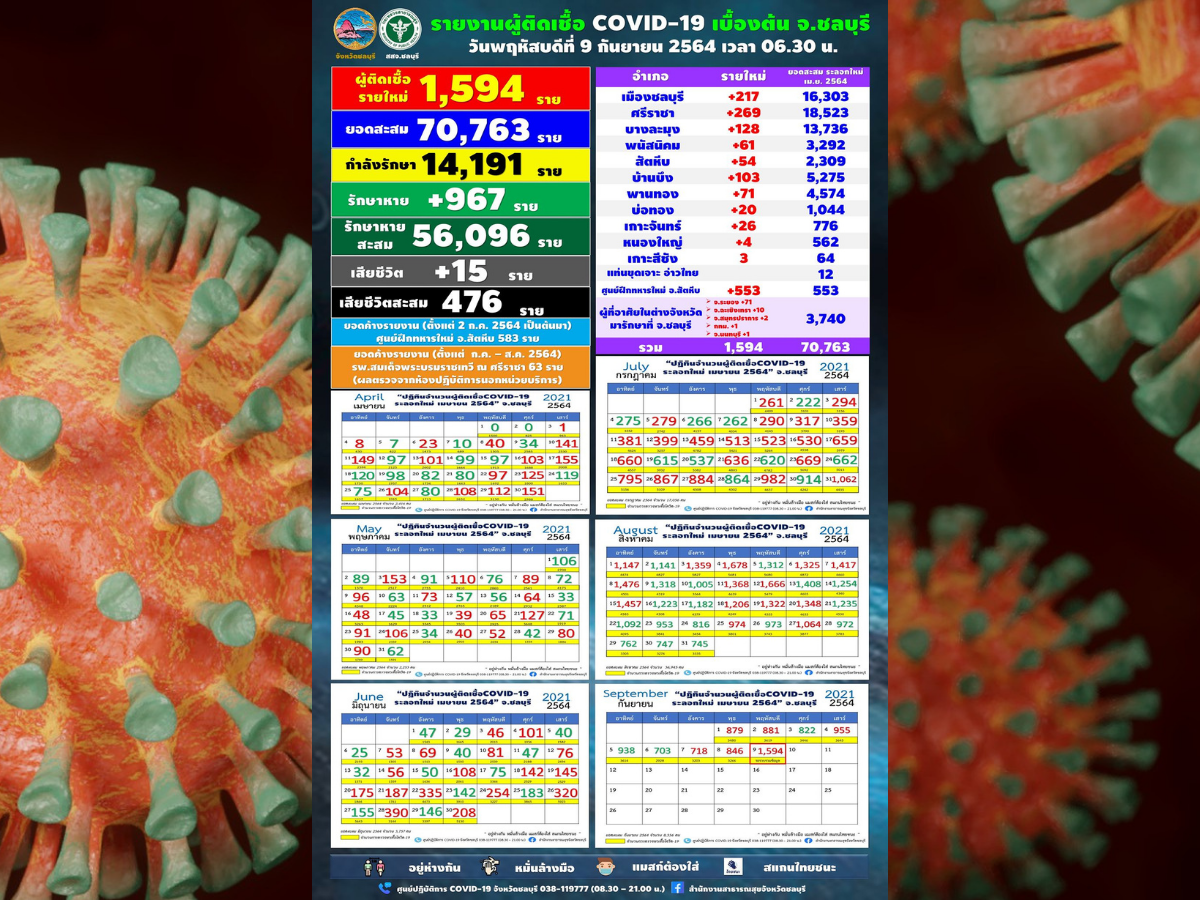This screenshot has width=1200, height=900.
Task: Click the orange backlog note mentioning 63 ราย
Action: (460, 368)
